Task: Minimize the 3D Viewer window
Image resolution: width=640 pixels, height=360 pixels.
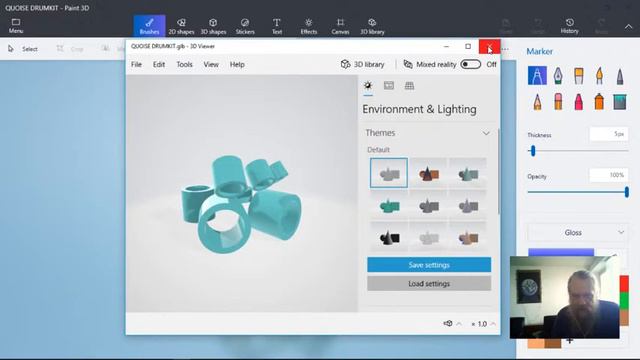Action: click(x=446, y=47)
